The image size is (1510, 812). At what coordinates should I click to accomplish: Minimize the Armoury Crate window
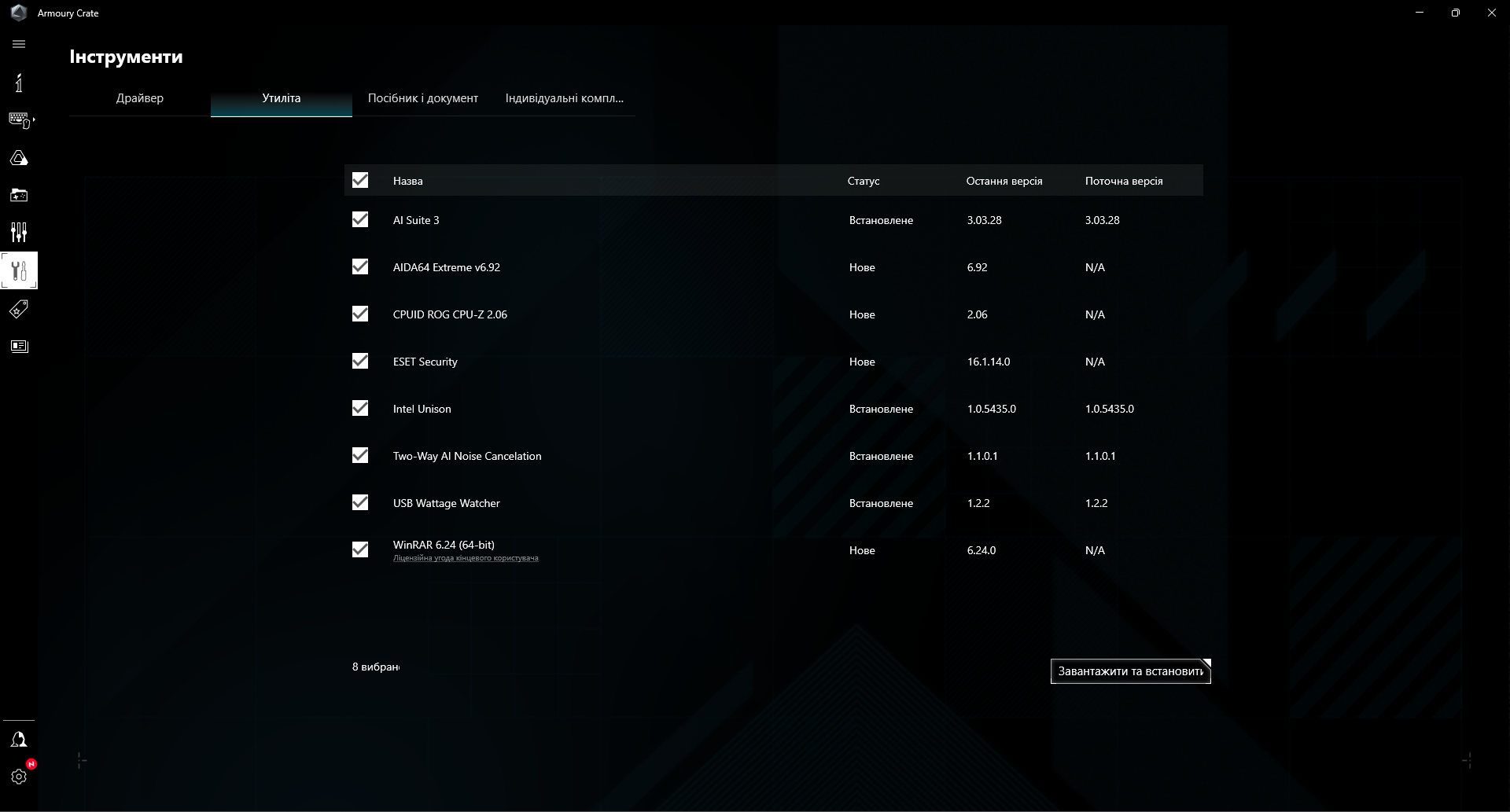[x=1420, y=13]
